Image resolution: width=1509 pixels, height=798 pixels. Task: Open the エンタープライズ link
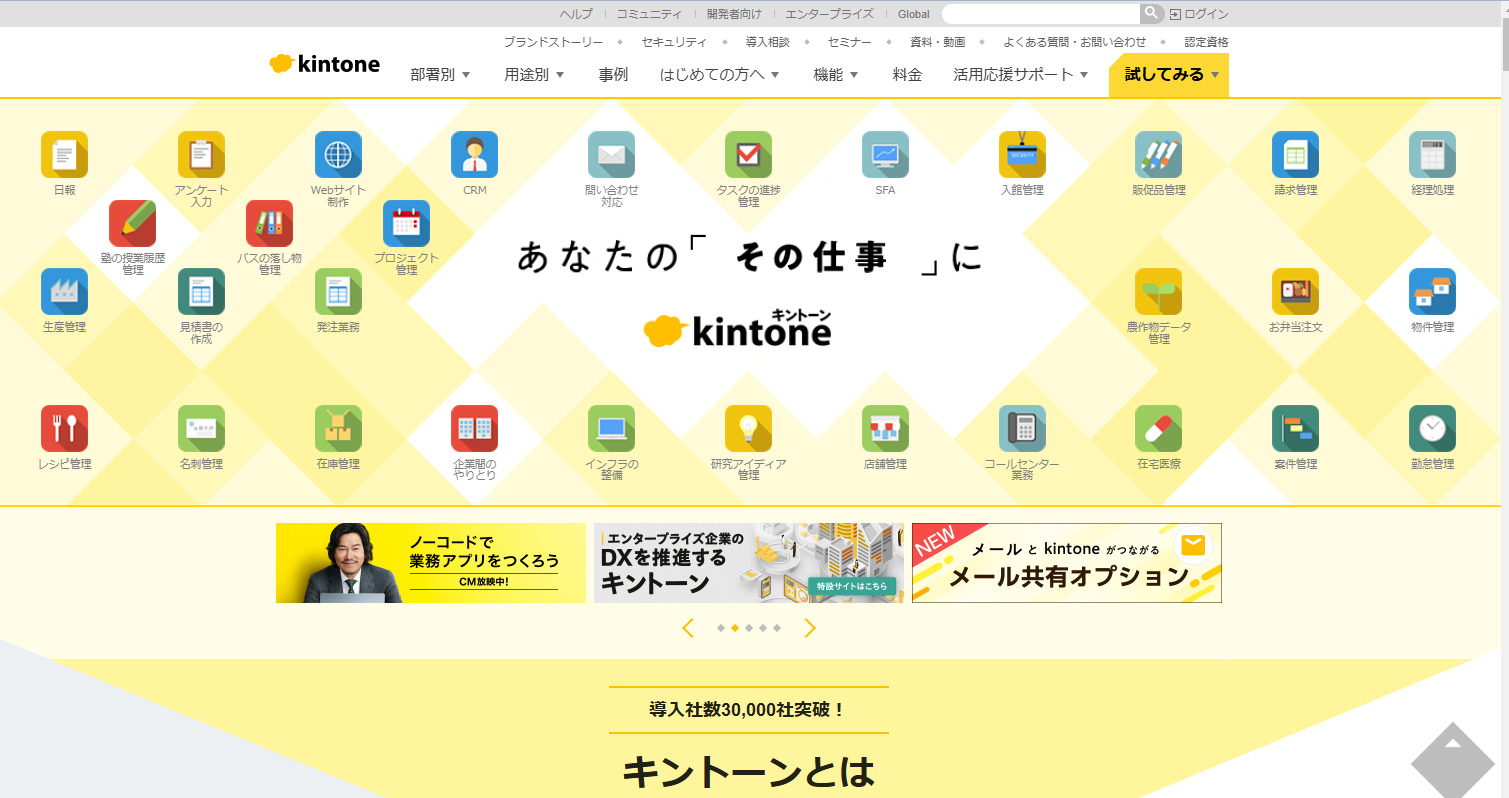coord(829,14)
